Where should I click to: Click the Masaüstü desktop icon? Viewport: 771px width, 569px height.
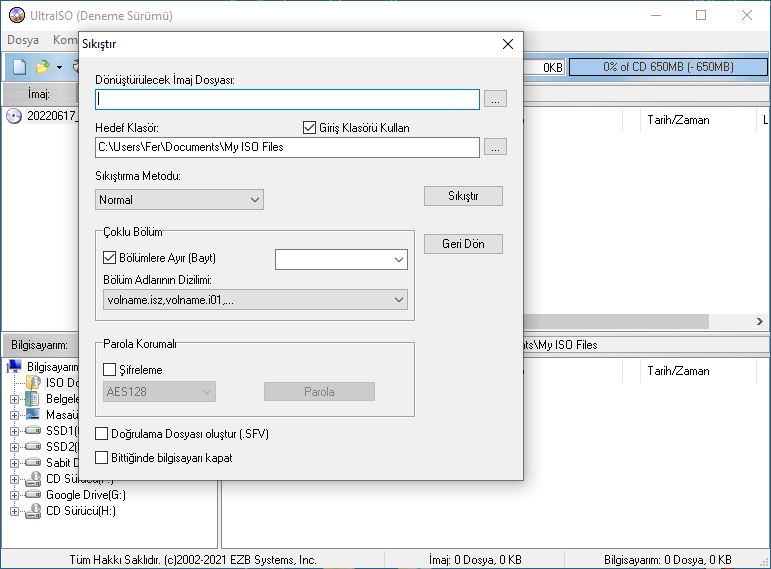(x=32, y=414)
